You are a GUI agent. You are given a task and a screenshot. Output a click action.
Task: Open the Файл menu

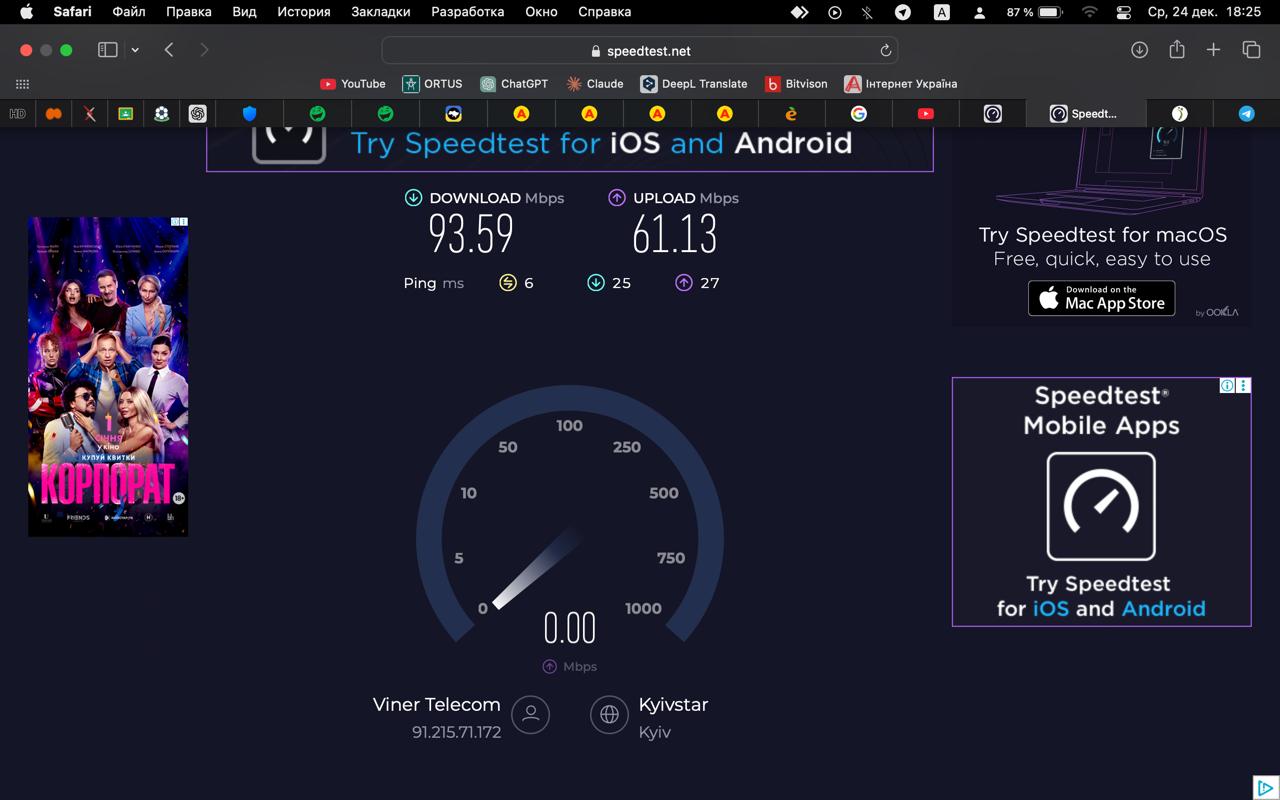129,12
